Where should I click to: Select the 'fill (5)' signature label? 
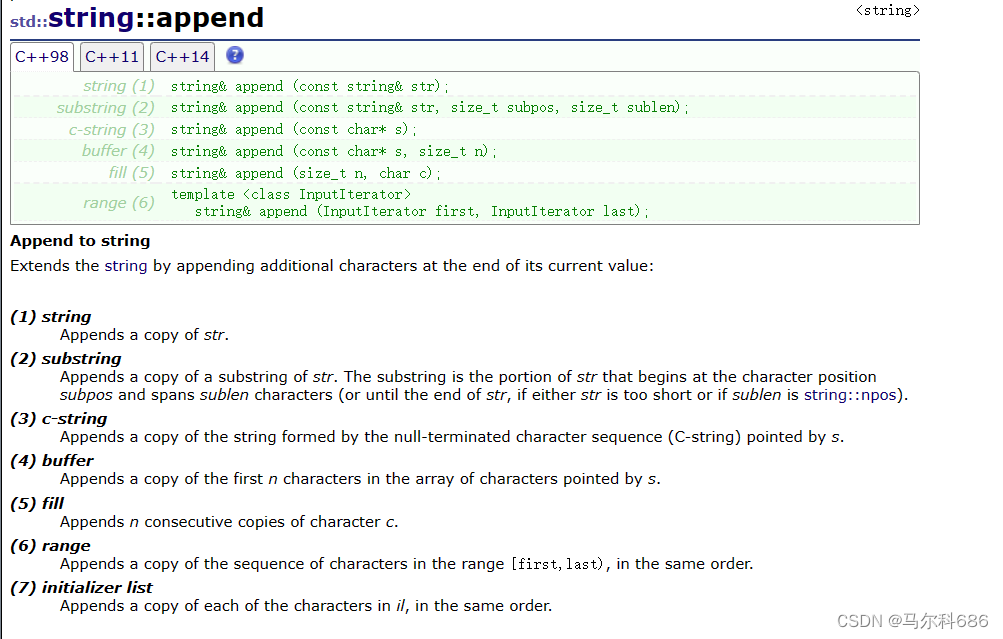(x=132, y=173)
